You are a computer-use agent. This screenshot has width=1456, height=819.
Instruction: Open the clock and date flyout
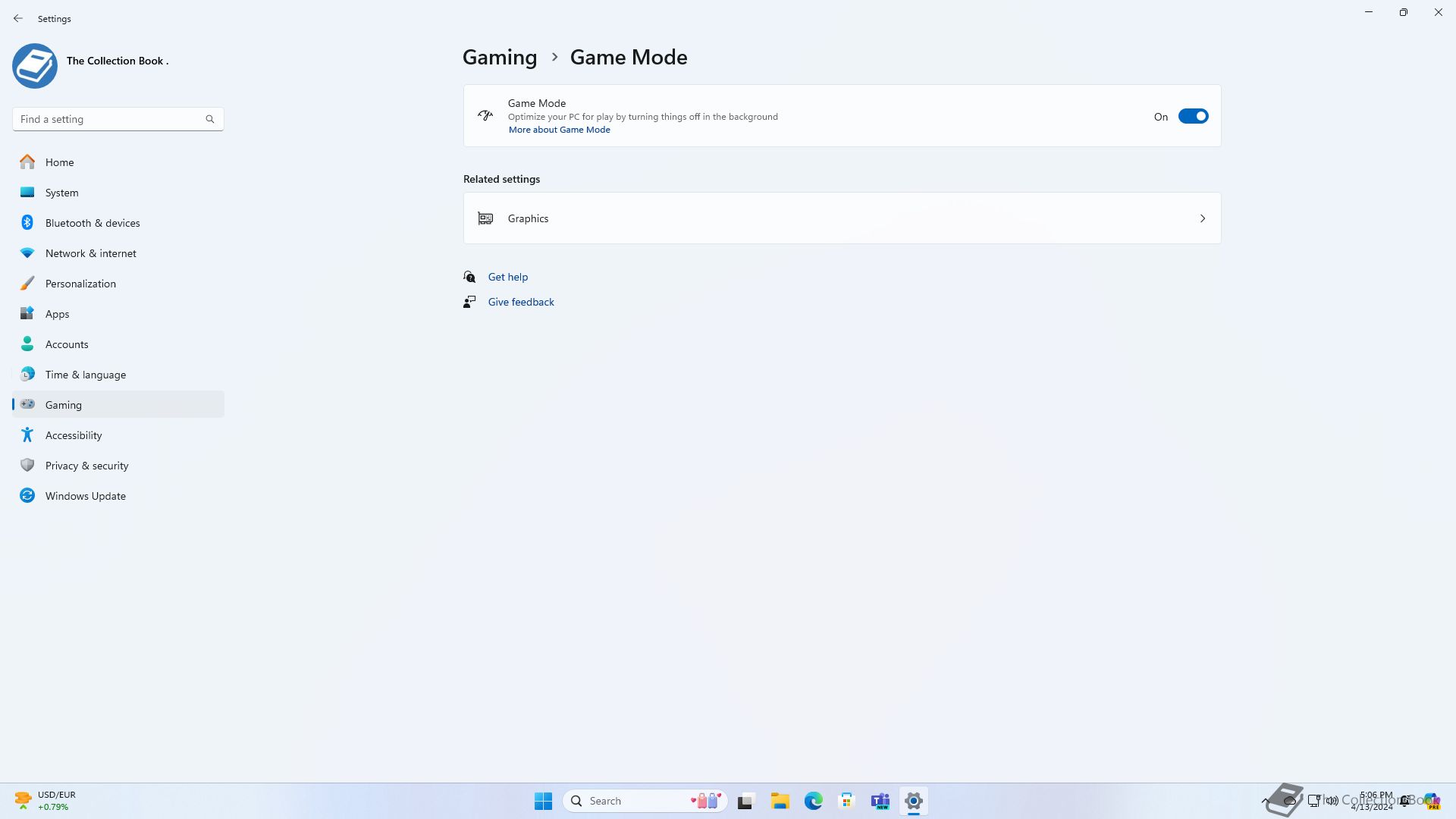pyautogui.click(x=1372, y=801)
